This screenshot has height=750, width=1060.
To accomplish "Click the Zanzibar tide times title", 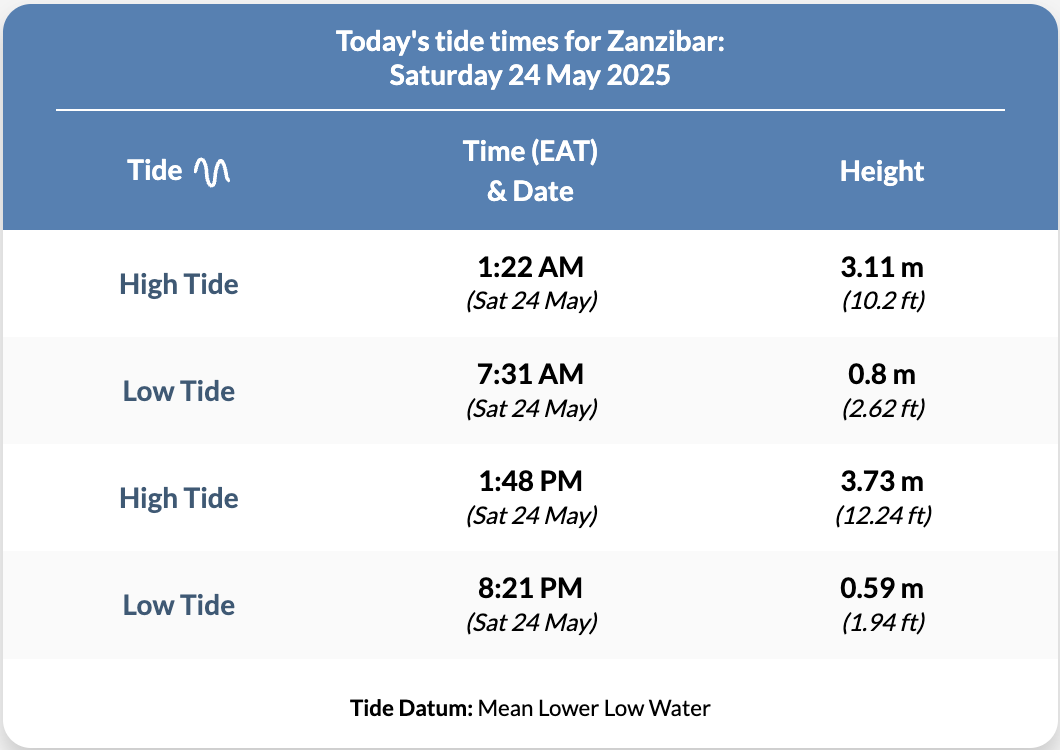I will tap(530, 58).
